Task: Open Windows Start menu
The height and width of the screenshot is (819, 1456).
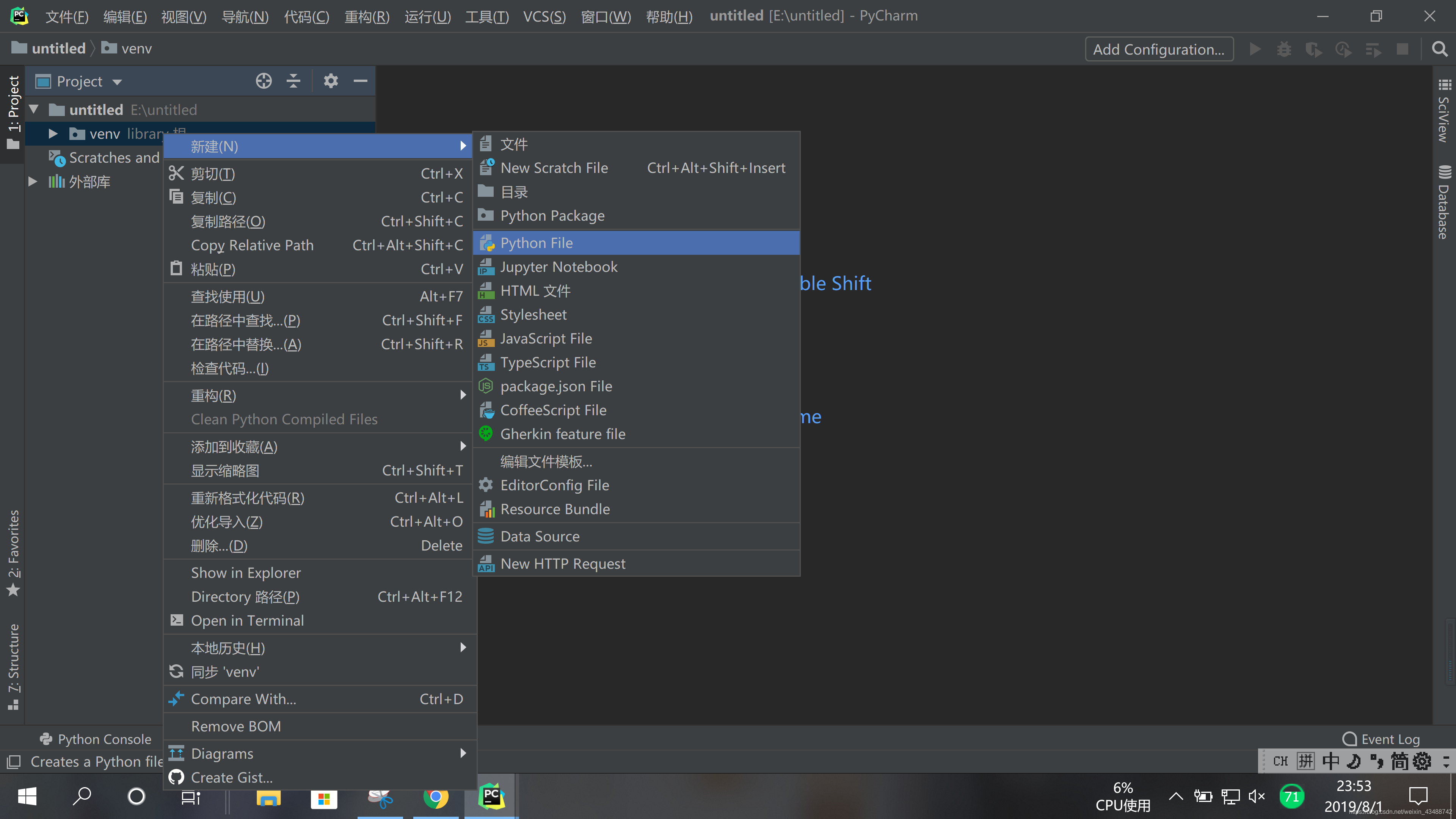Action: click(27, 797)
